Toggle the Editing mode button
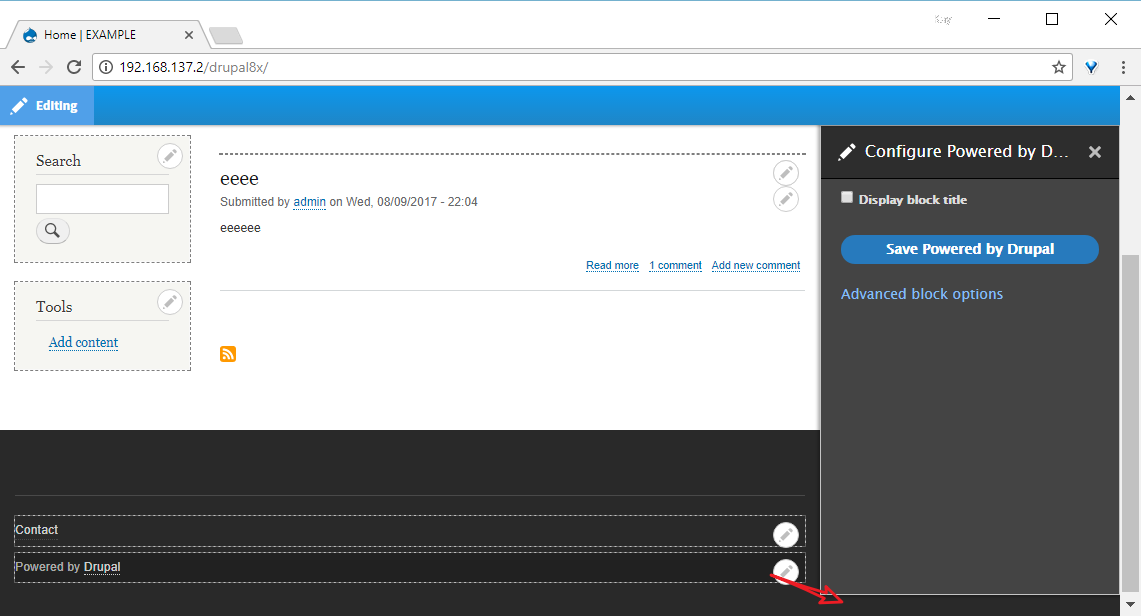 [47, 105]
